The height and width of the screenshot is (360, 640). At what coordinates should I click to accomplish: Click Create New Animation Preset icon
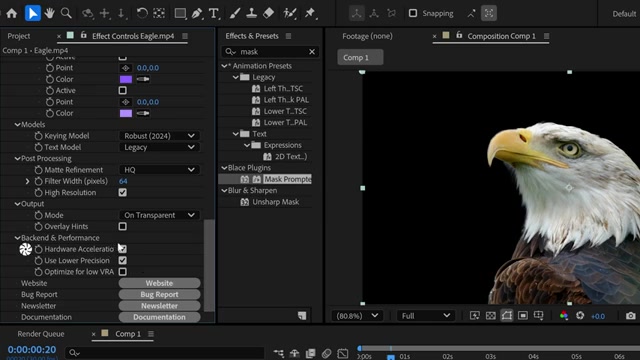coord(302,316)
